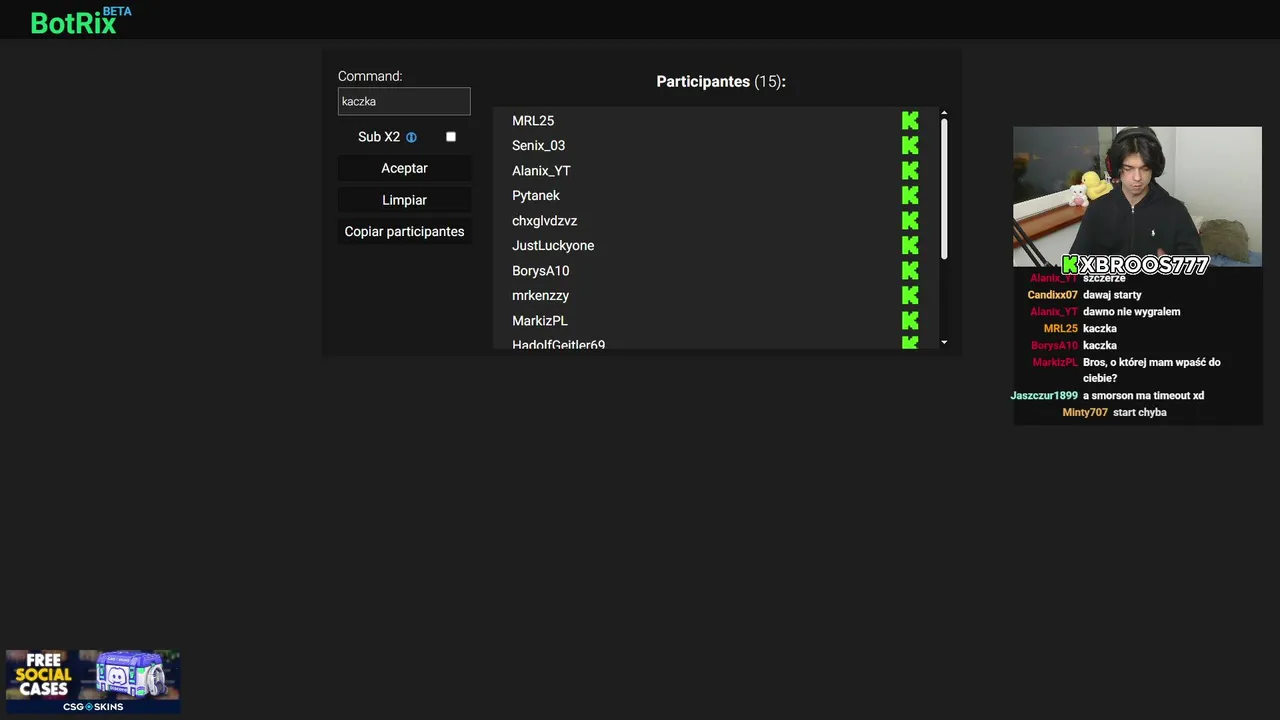This screenshot has height=720, width=1280.
Task: Focus the Command input field
Action: pyautogui.click(x=404, y=101)
